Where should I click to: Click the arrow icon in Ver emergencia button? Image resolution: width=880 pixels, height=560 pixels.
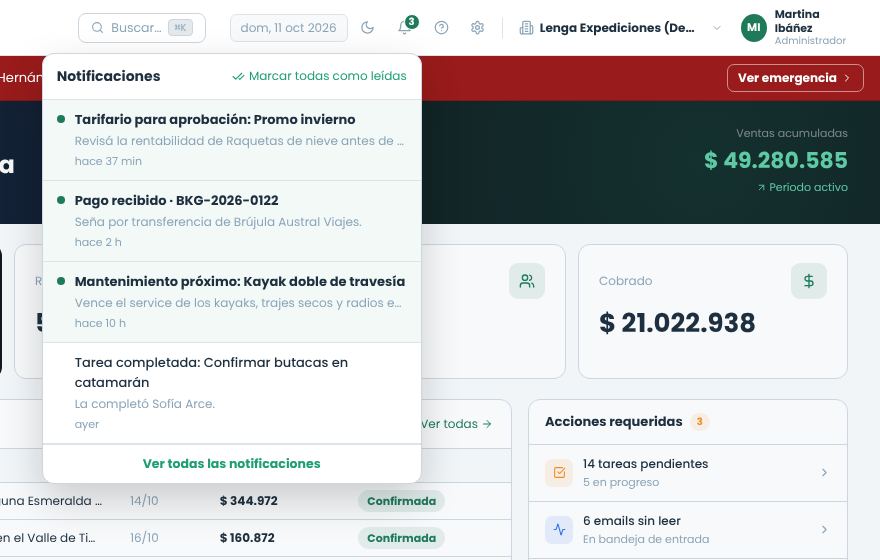click(x=847, y=78)
